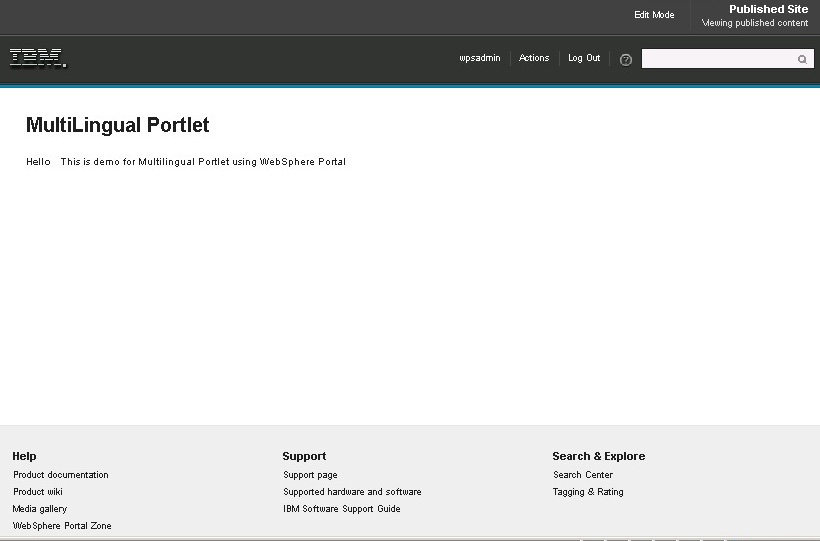The image size is (820, 541).
Task: Open the Actions menu
Action: point(533,58)
